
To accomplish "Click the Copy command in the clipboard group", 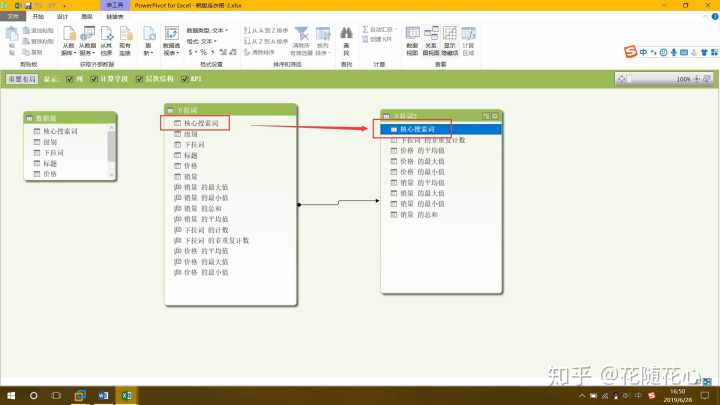I will pos(33,52).
